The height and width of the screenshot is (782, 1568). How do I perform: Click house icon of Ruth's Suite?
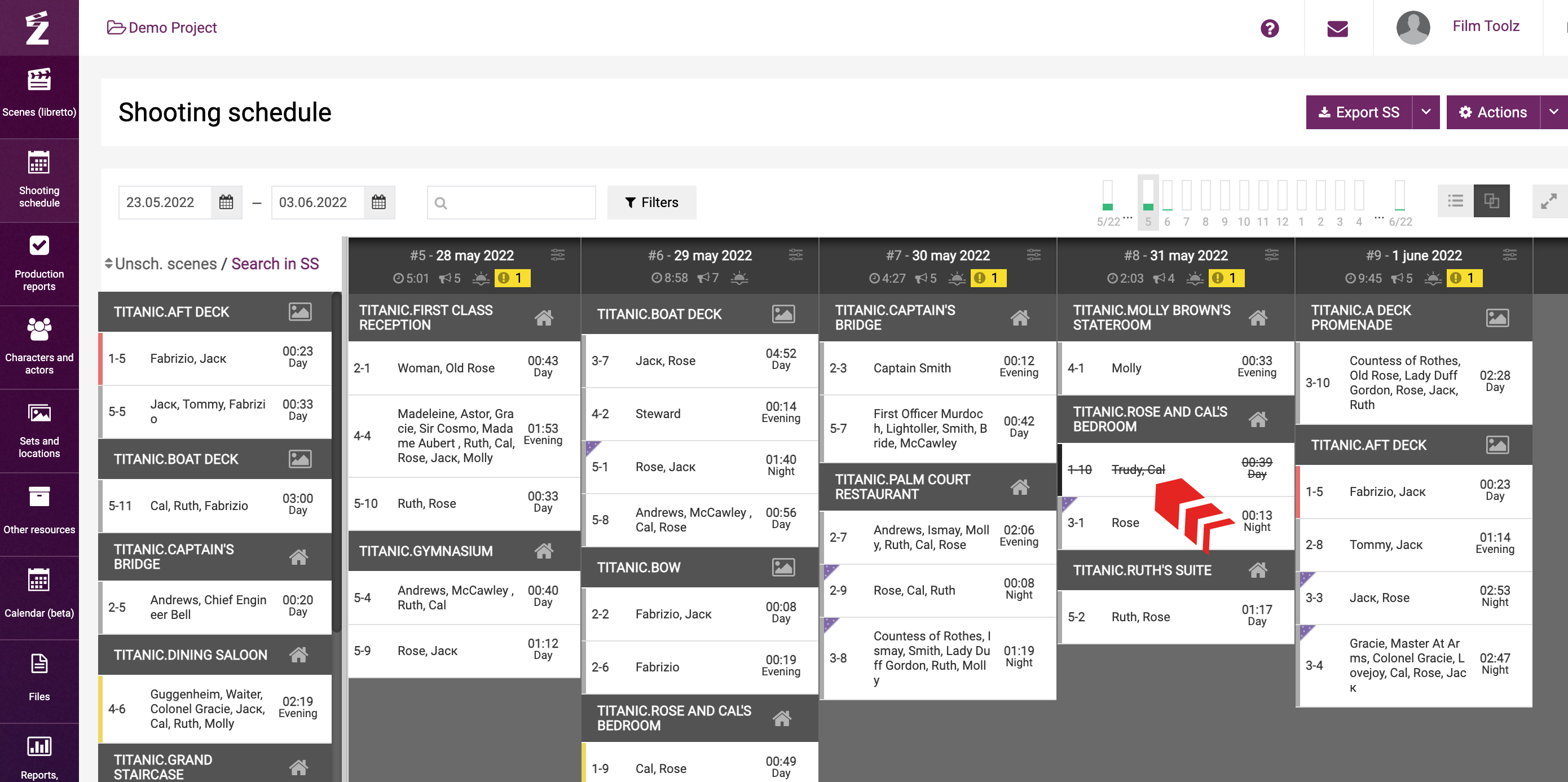(1258, 570)
